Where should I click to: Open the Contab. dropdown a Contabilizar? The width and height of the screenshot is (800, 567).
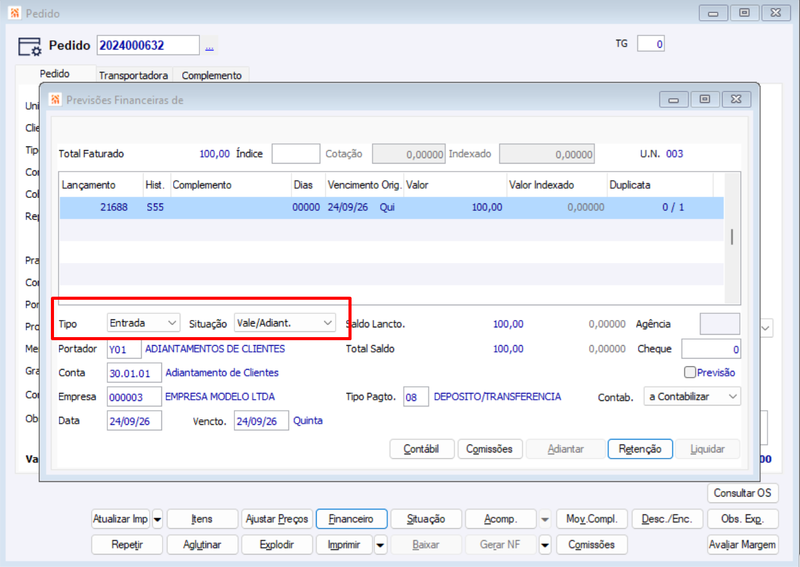click(x=692, y=397)
